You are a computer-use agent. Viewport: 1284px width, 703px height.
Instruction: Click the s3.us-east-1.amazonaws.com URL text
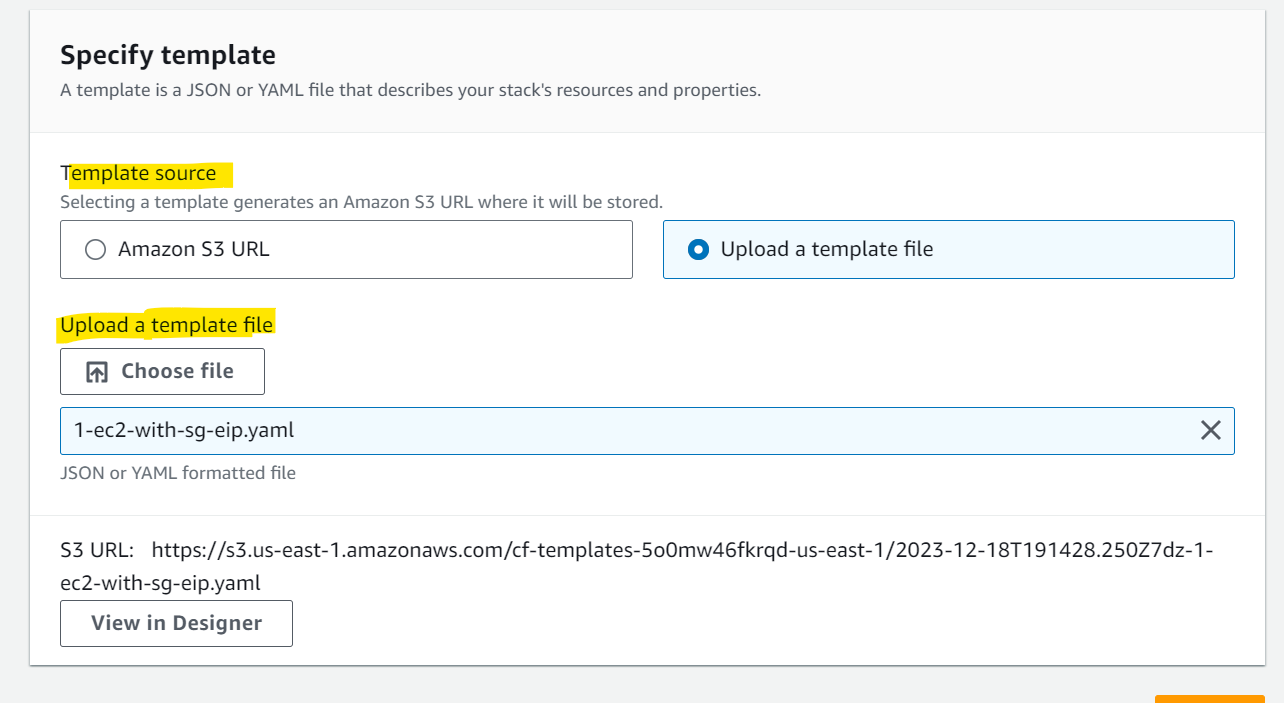(x=683, y=551)
